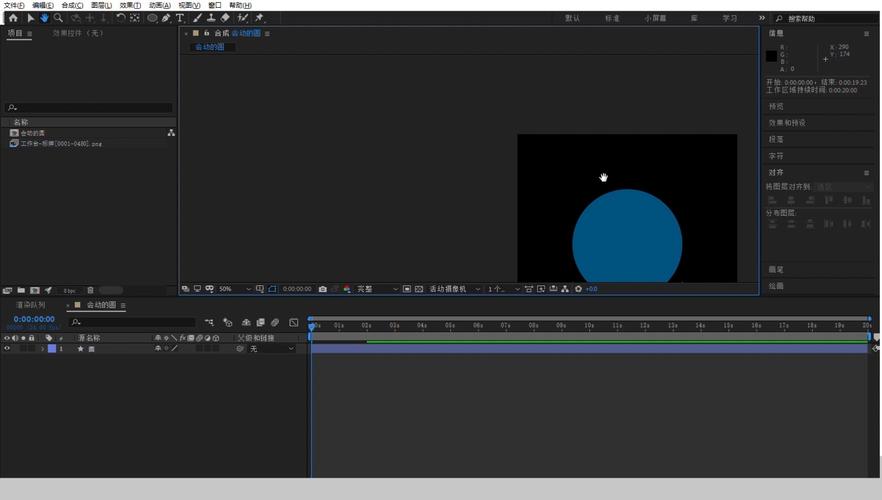882x500 pixels.
Task: Select the Zoom magnifier tool
Action: 58,18
